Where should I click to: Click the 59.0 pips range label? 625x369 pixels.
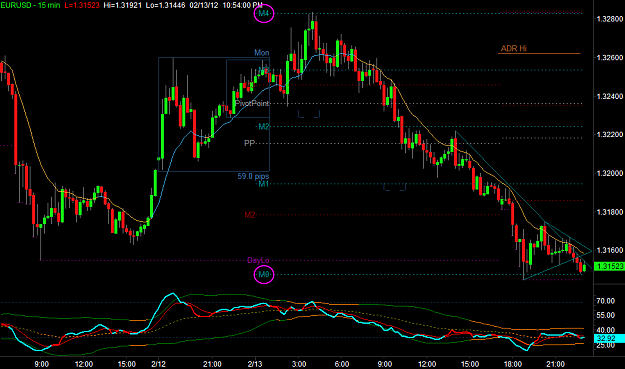[254, 176]
